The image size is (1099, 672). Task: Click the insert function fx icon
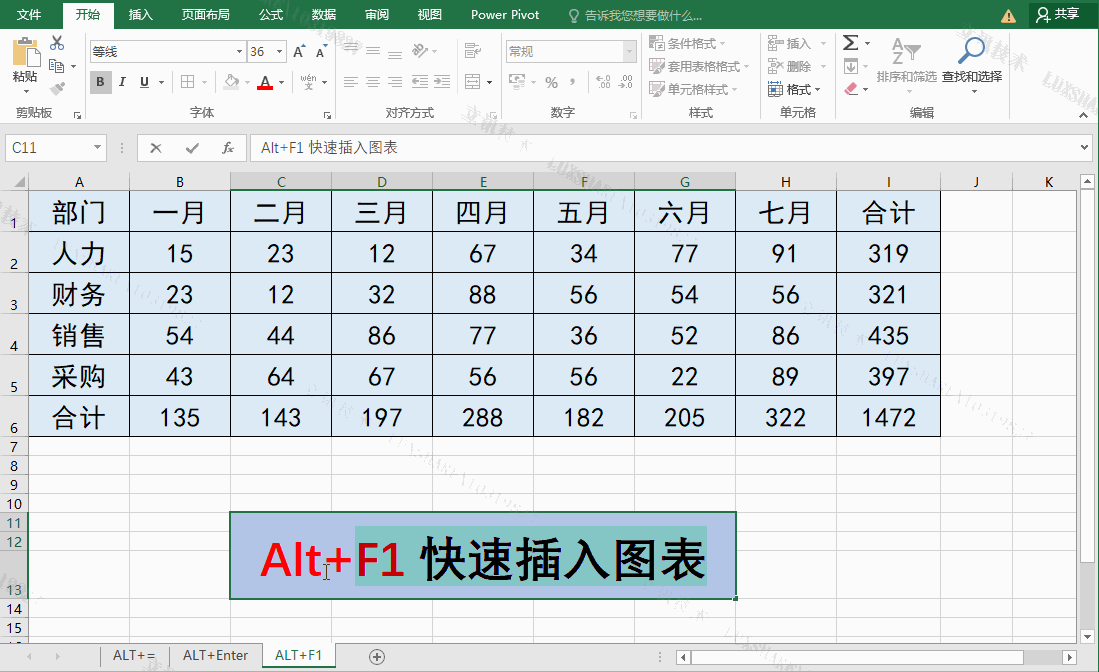(228, 148)
